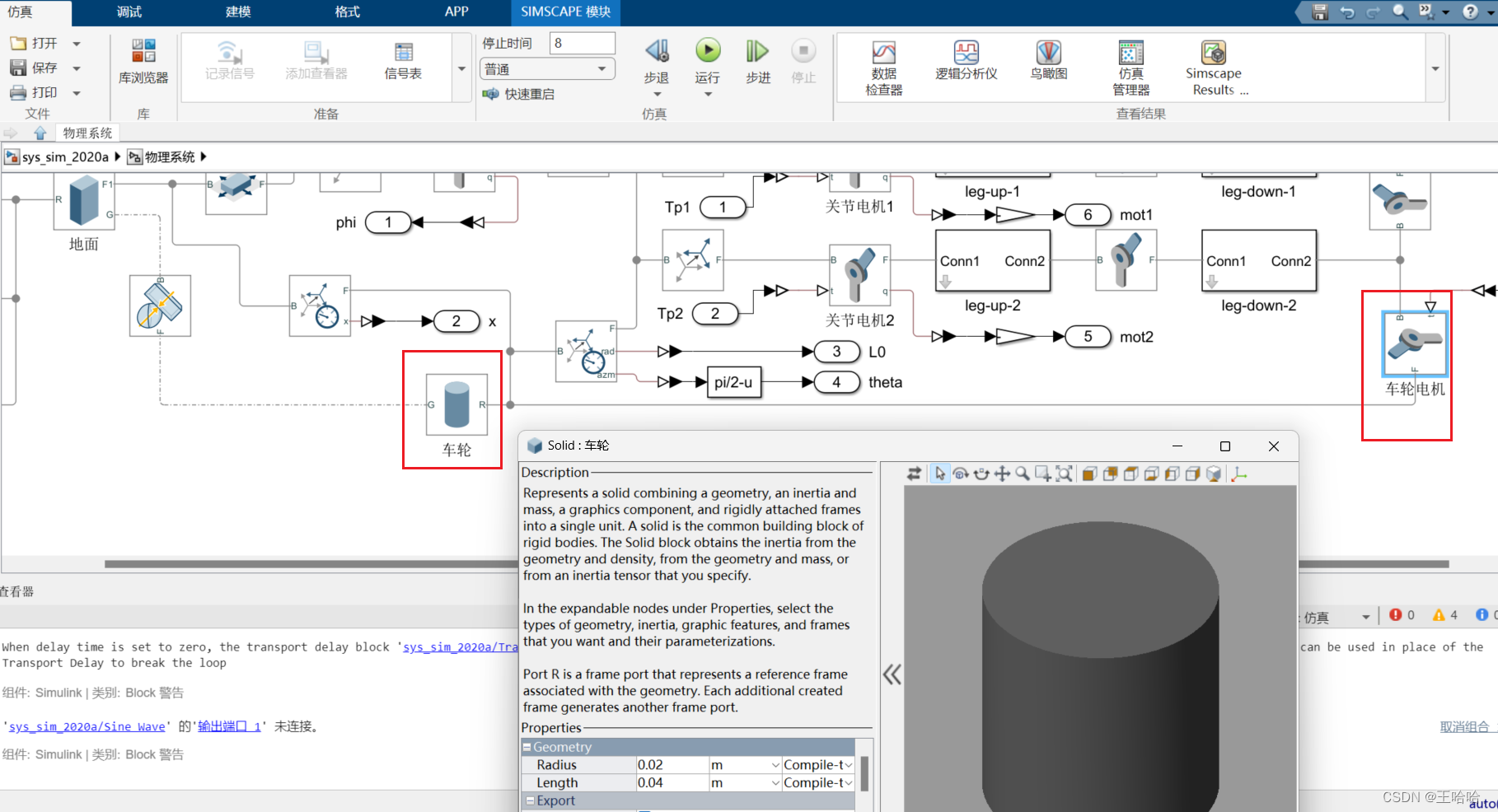Viewport: 1498px width, 812px height.
Task: Open the 数据检查器 data inspector
Action: pyautogui.click(x=883, y=68)
